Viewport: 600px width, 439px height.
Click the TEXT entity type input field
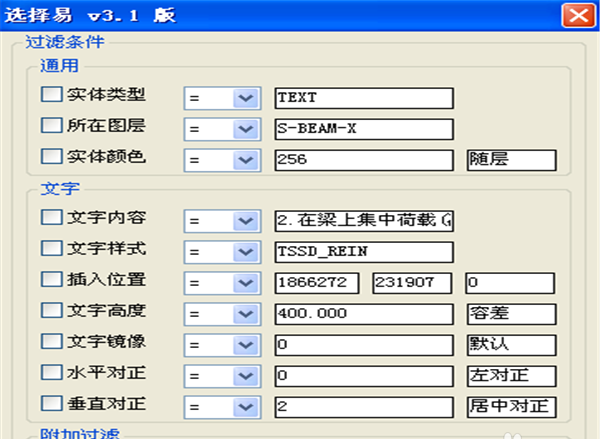[364, 98]
